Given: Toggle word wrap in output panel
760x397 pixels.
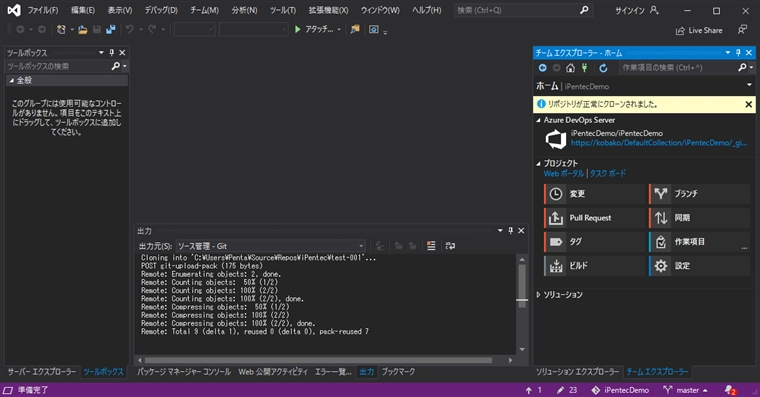Looking at the screenshot, I should coord(450,246).
